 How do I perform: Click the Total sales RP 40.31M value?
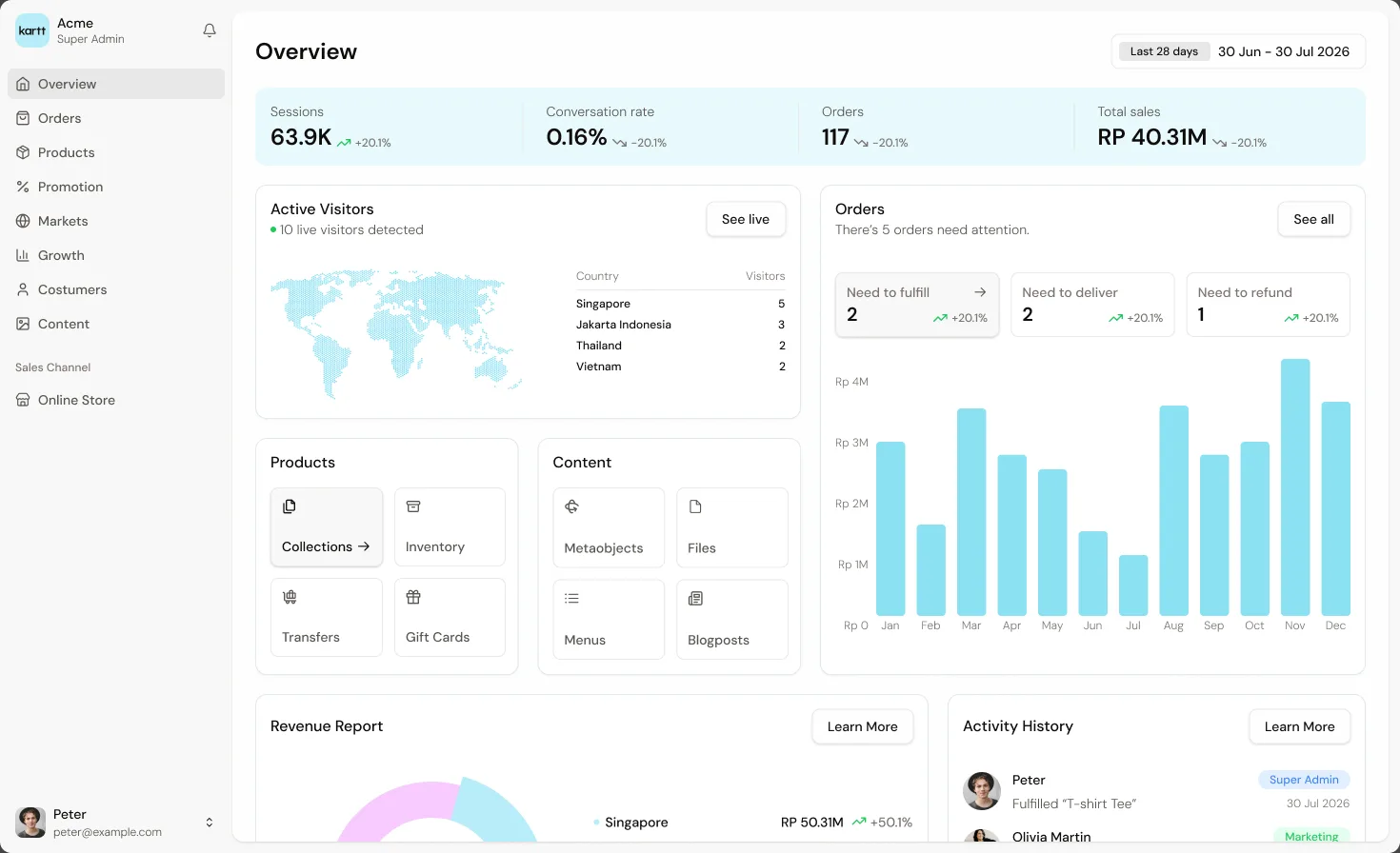point(1151,137)
